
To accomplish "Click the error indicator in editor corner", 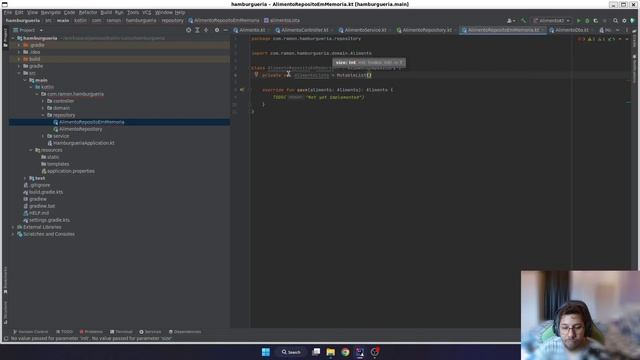I will coord(581,39).
